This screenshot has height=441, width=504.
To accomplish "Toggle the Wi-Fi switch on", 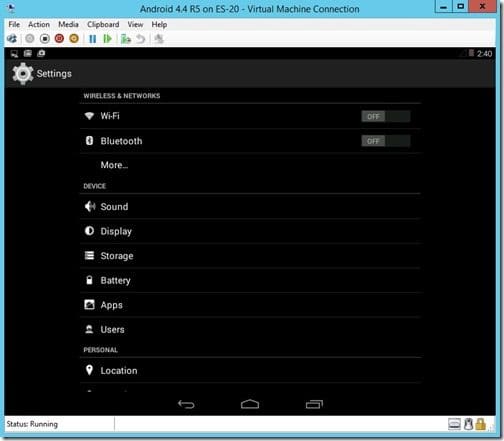I will pyautogui.click(x=386, y=116).
